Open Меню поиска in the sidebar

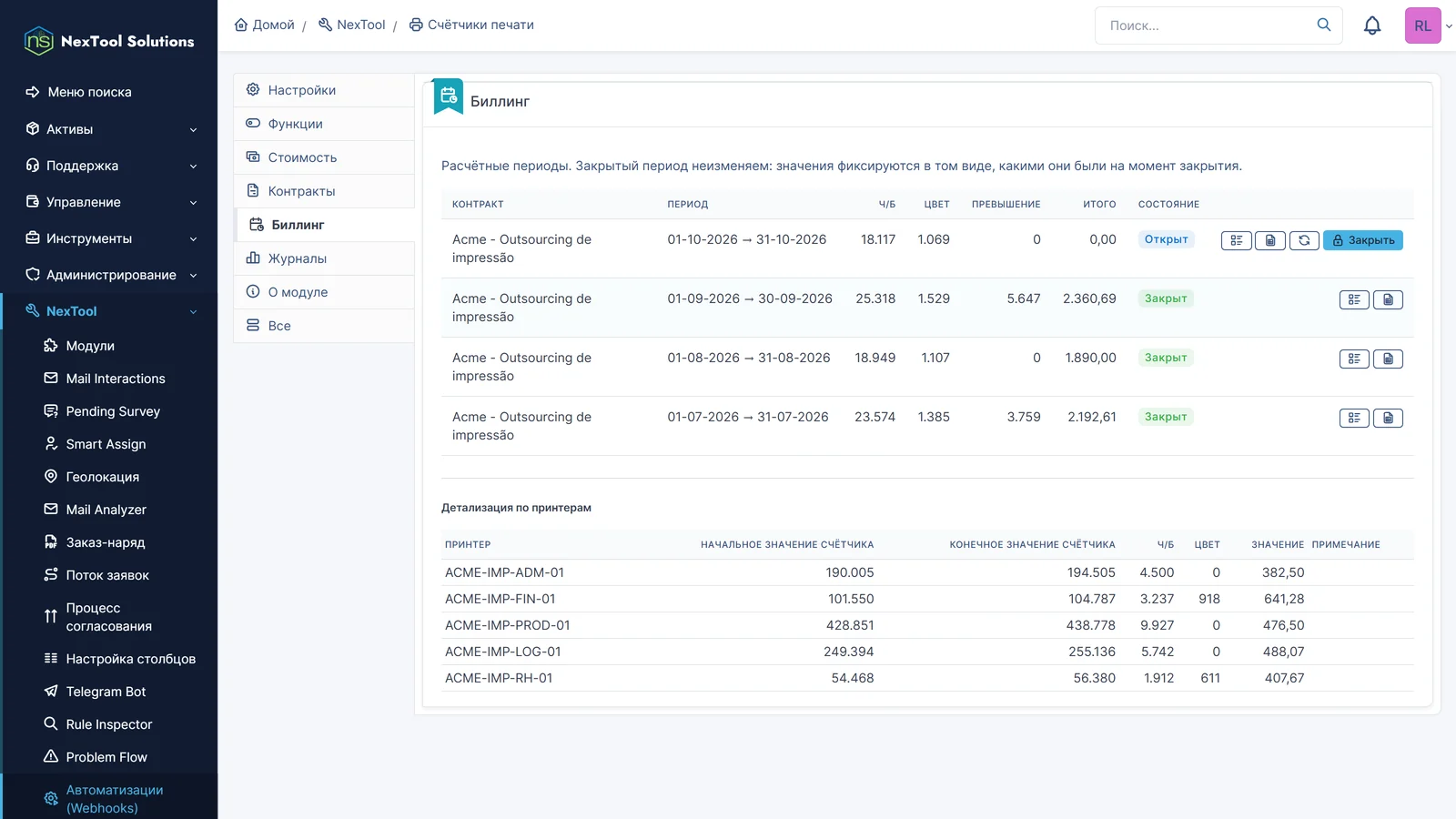point(89,92)
